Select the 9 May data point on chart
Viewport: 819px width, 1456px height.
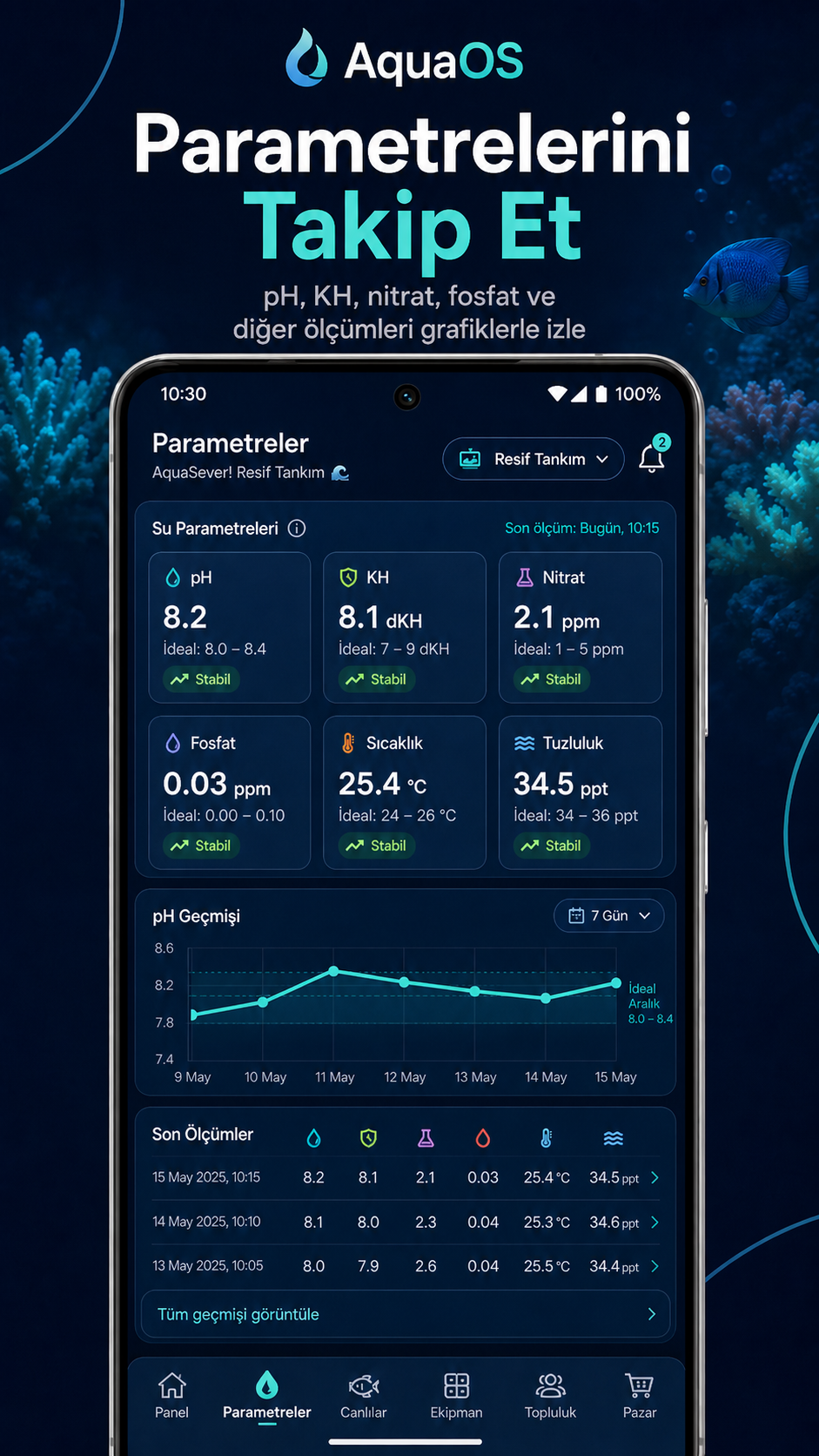tap(193, 1014)
